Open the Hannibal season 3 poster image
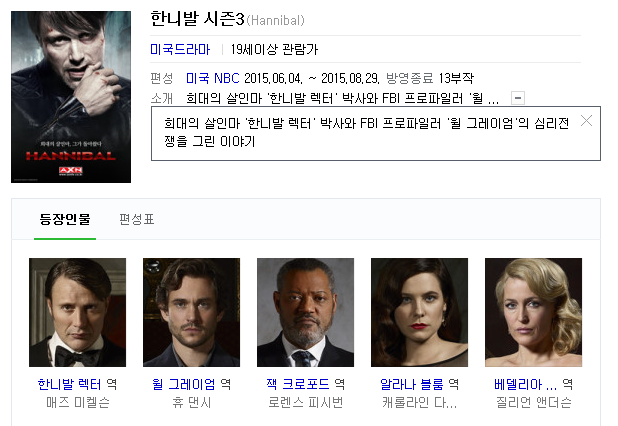Viewport: 618px width, 426px height. pyautogui.click(x=71, y=97)
